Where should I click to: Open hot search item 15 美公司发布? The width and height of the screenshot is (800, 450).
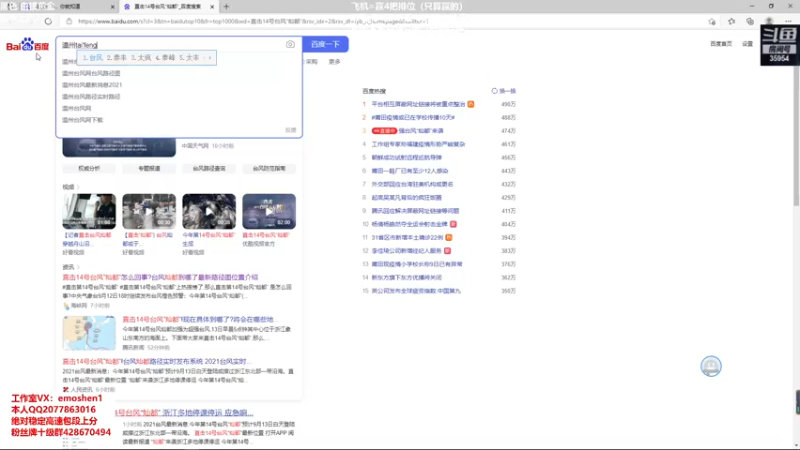(x=416, y=291)
